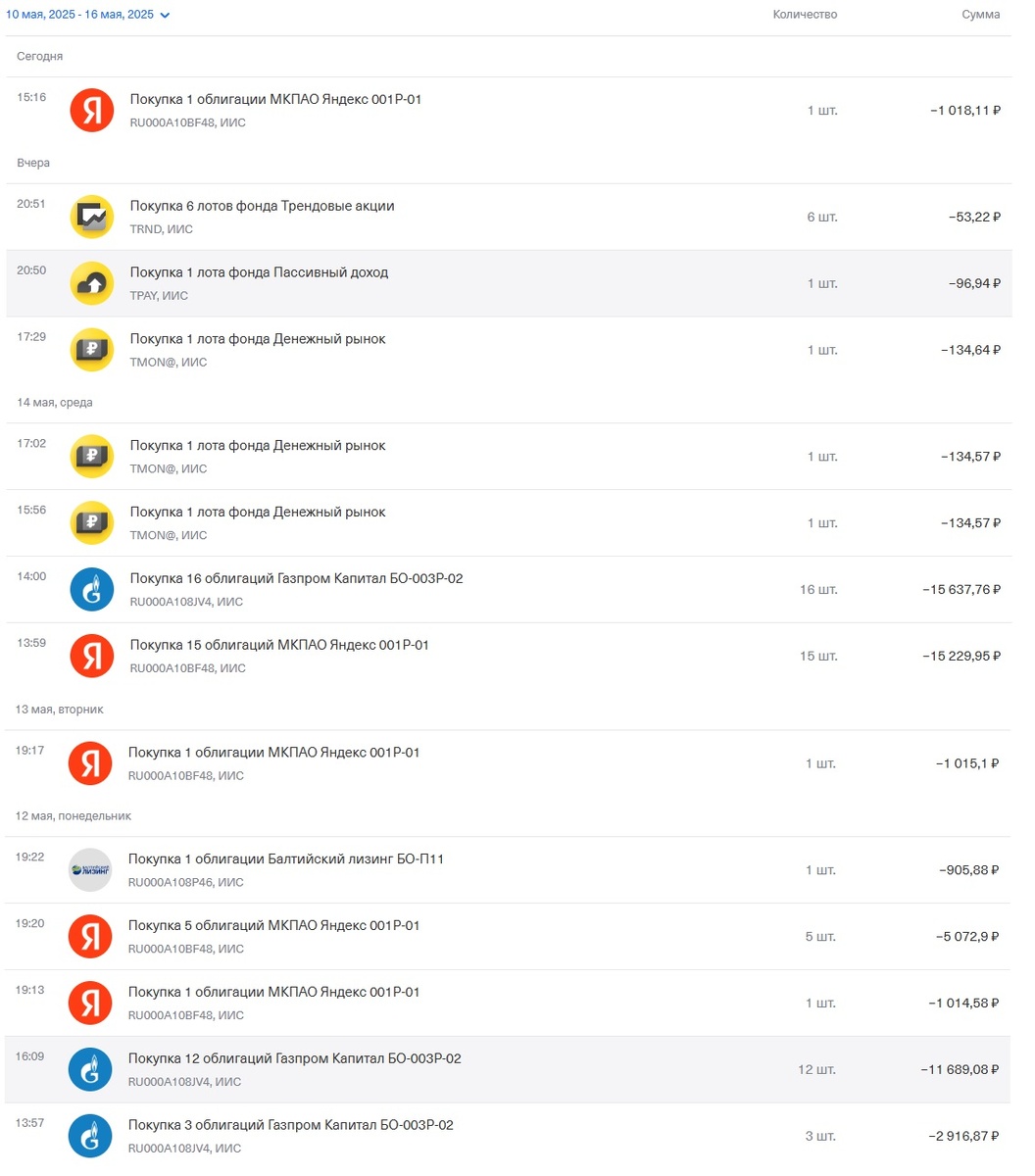This screenshot has width=1035, height=1176.
Task: Click the Денежный рынок purchase at 17:02
Action: tap(258, 446)
